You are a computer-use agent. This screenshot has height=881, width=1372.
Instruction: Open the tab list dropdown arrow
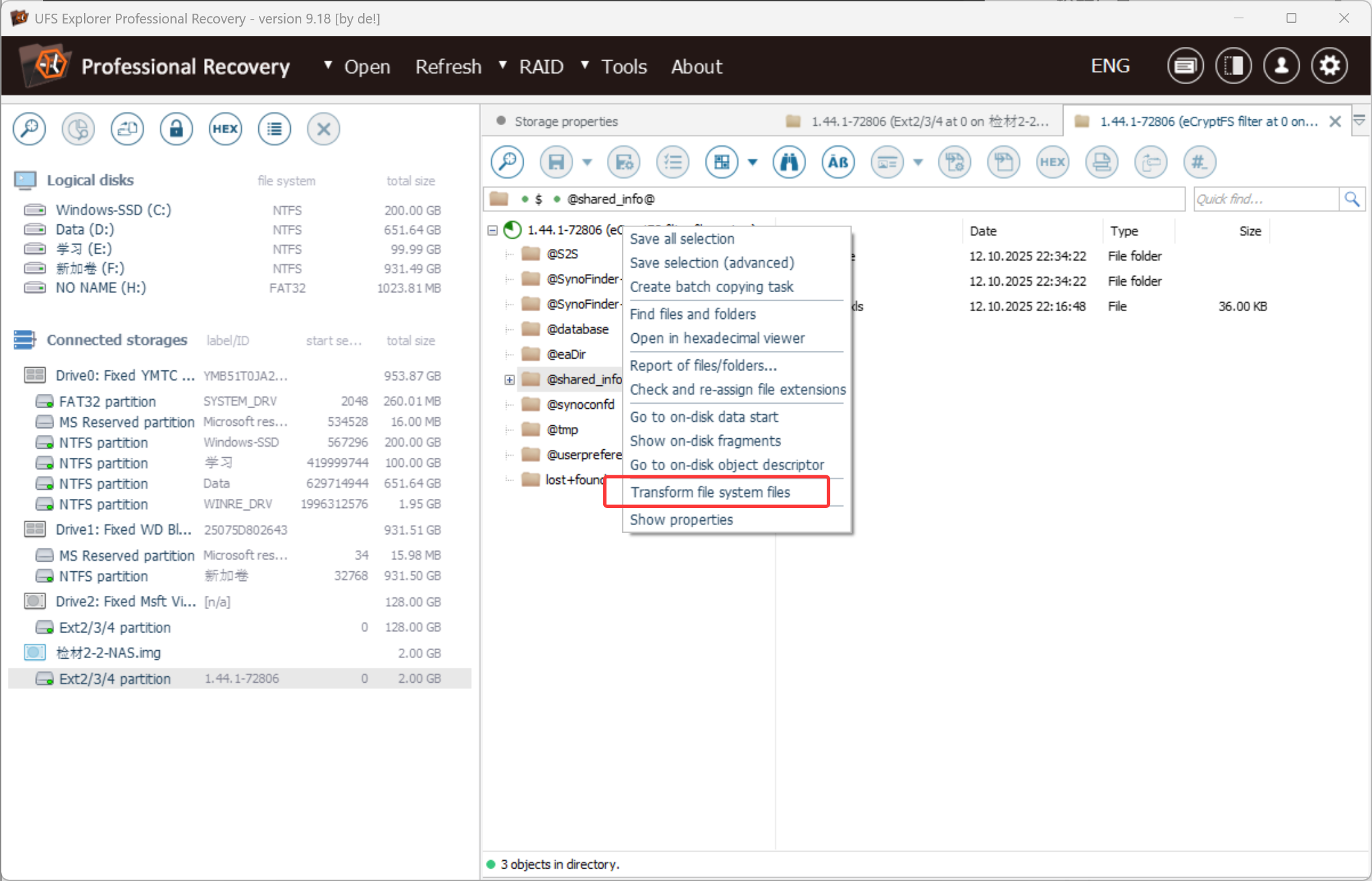(1360, 121)
